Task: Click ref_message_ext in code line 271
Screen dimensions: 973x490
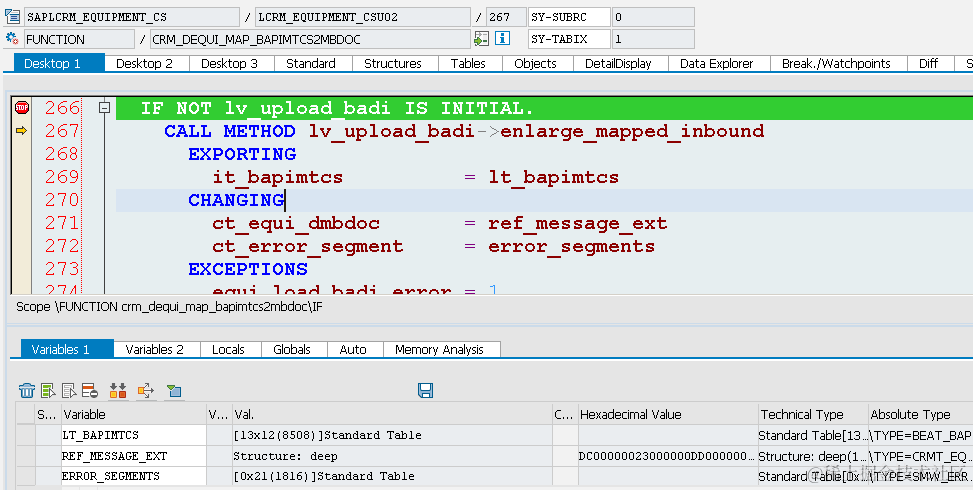Action: [x=578, y=223]
